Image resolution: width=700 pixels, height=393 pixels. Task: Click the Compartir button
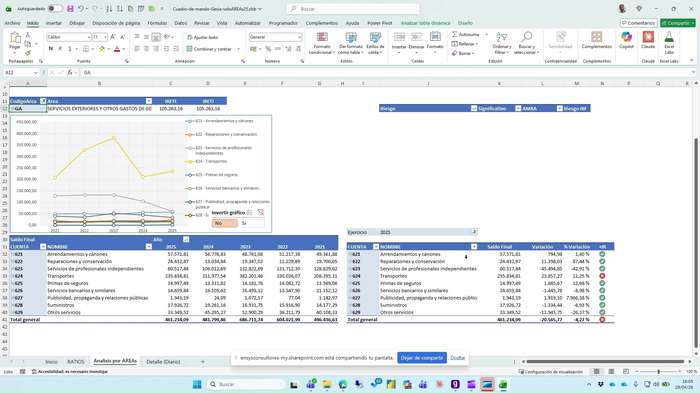point(678,23)
